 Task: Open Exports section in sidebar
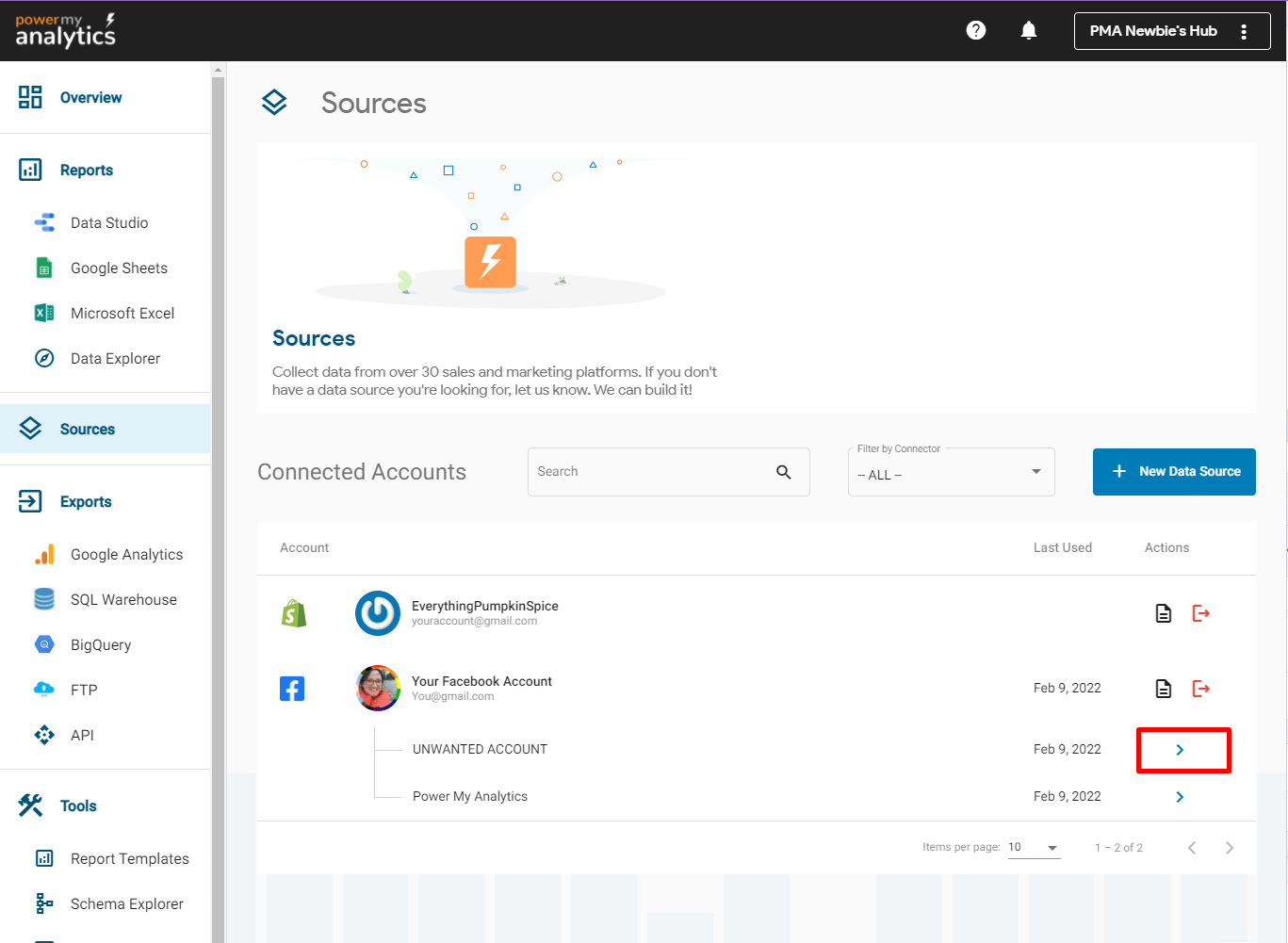tap(86, 501)
